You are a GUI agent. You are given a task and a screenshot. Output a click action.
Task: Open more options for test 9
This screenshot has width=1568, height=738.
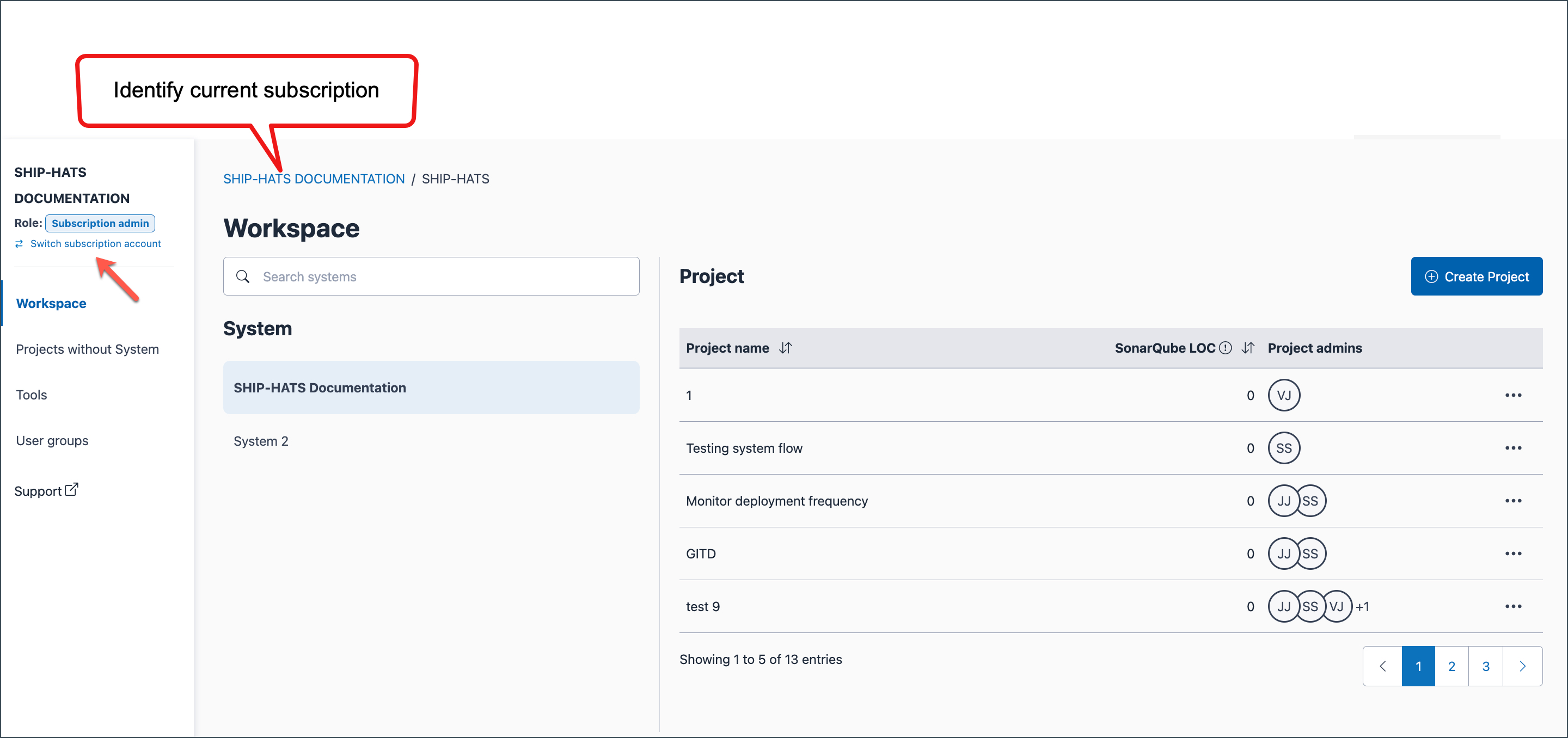[x=1513, y=607]
